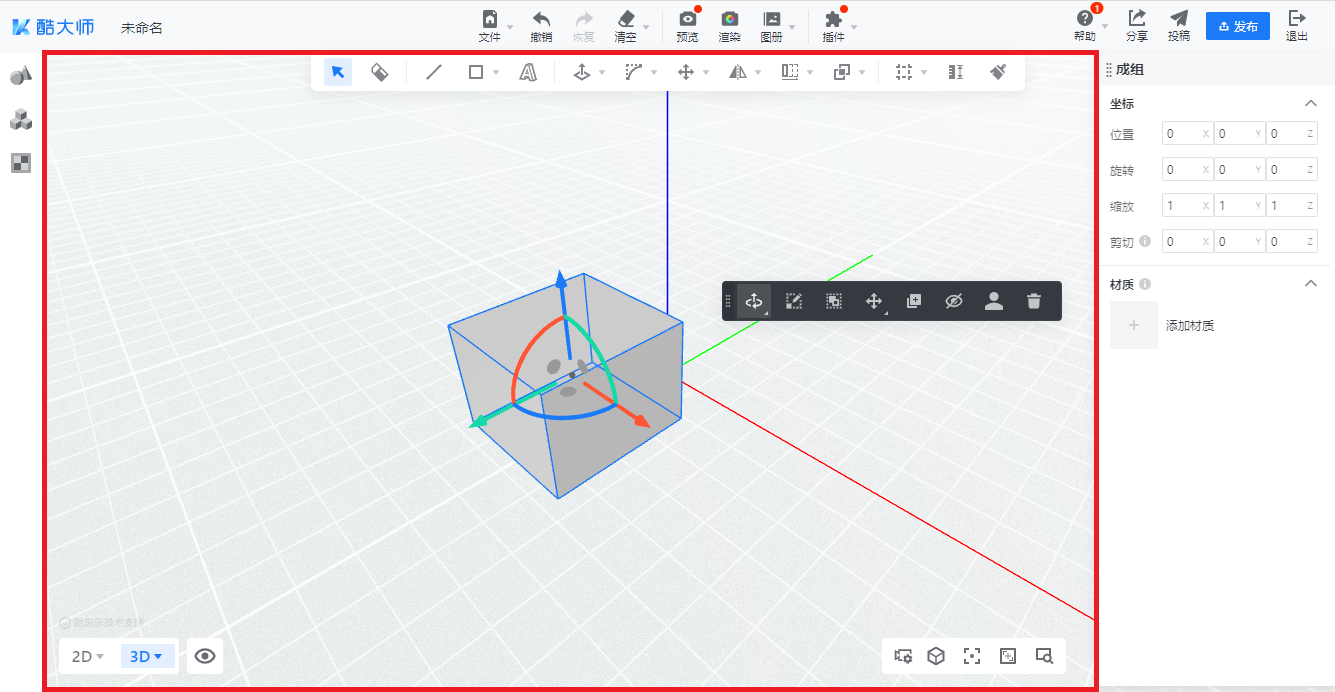Click the 退出 exit button

click(x=1297, y=26)
